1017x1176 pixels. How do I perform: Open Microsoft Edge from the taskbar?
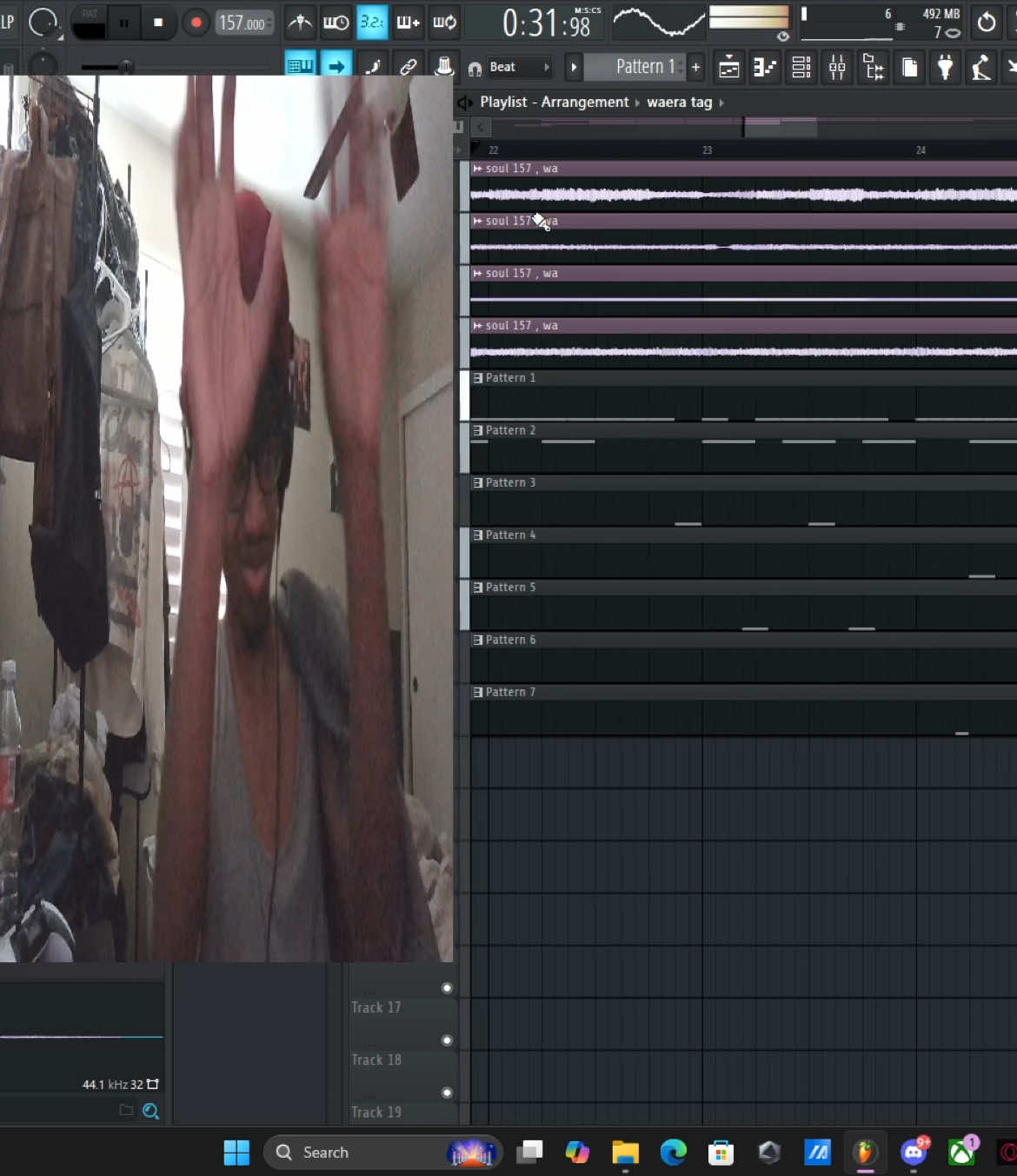coord(673,1153)
